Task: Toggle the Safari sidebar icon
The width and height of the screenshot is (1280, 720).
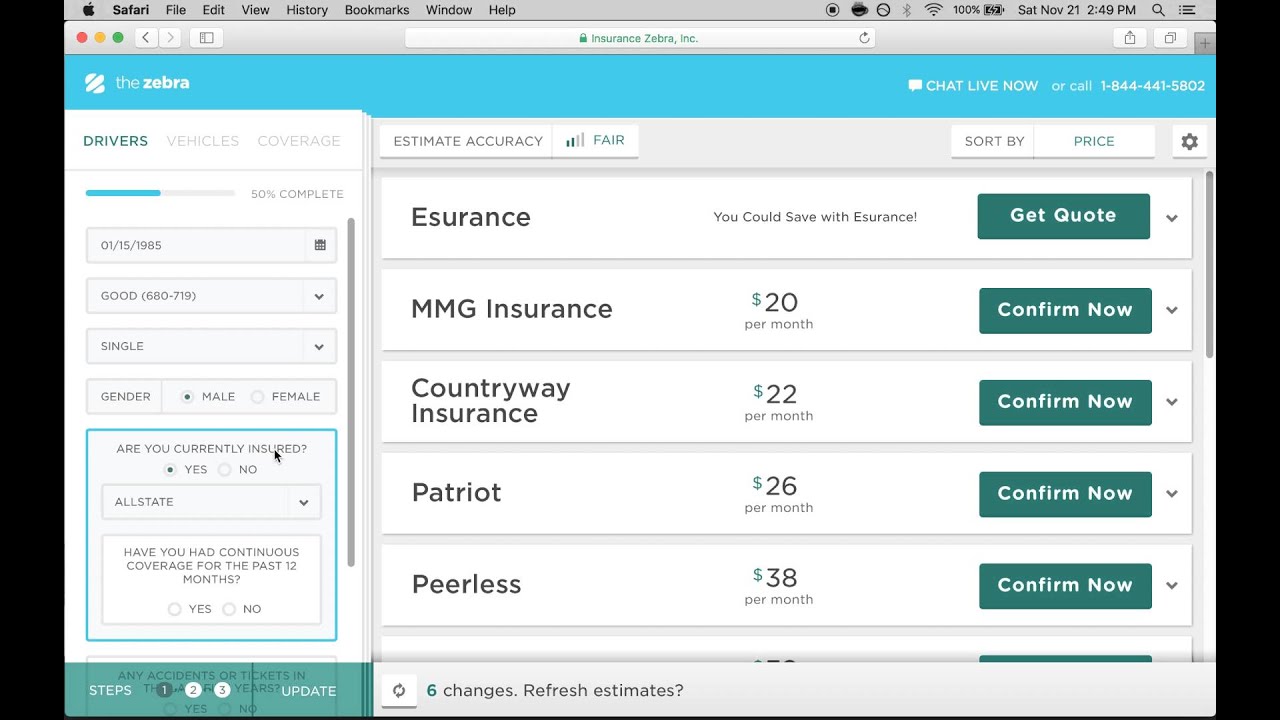Action: tap(207, 38)
